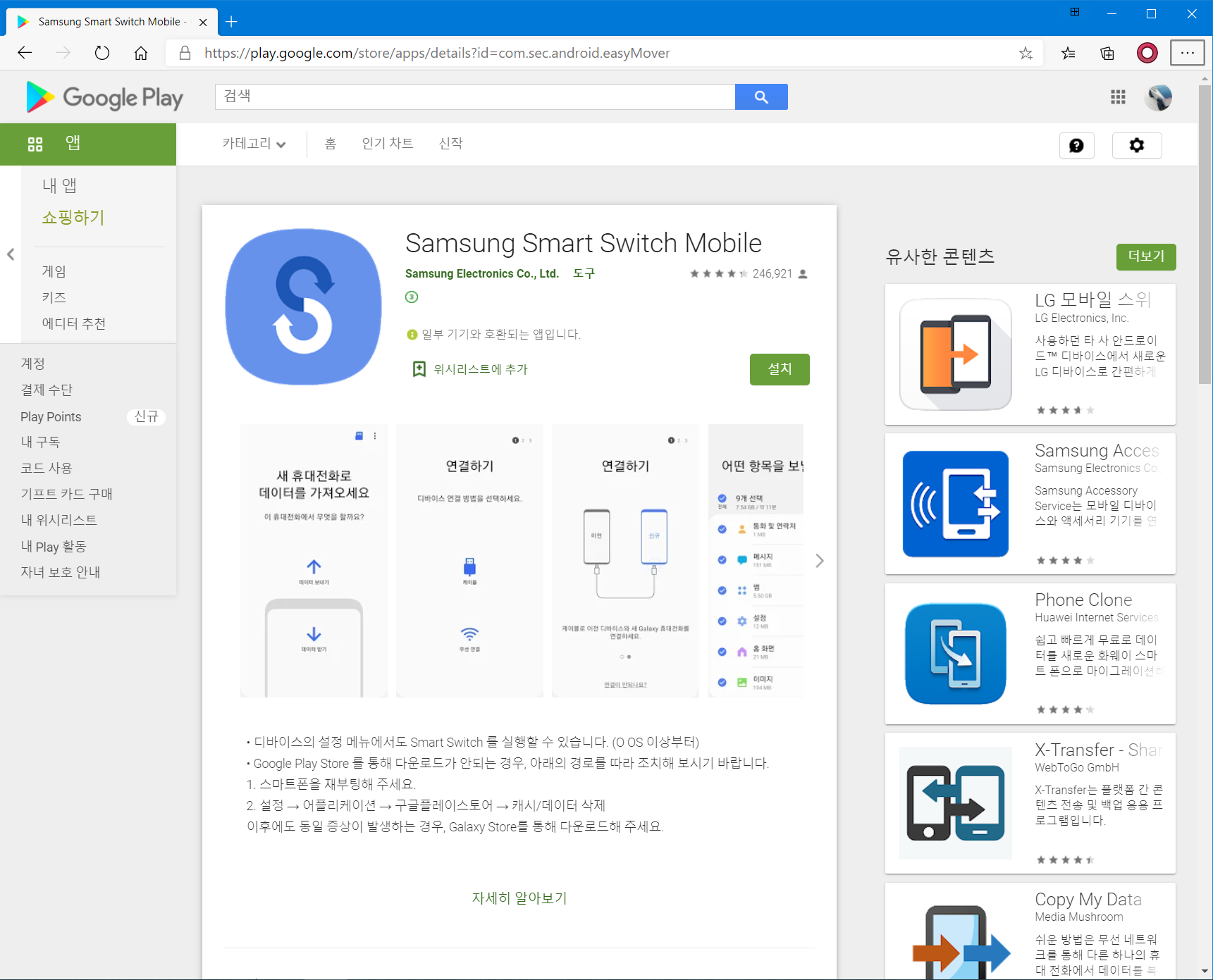Open 기프트 카드 구매 in sidebar
This screenshot has width=1213, height=980.
point(67,494)
